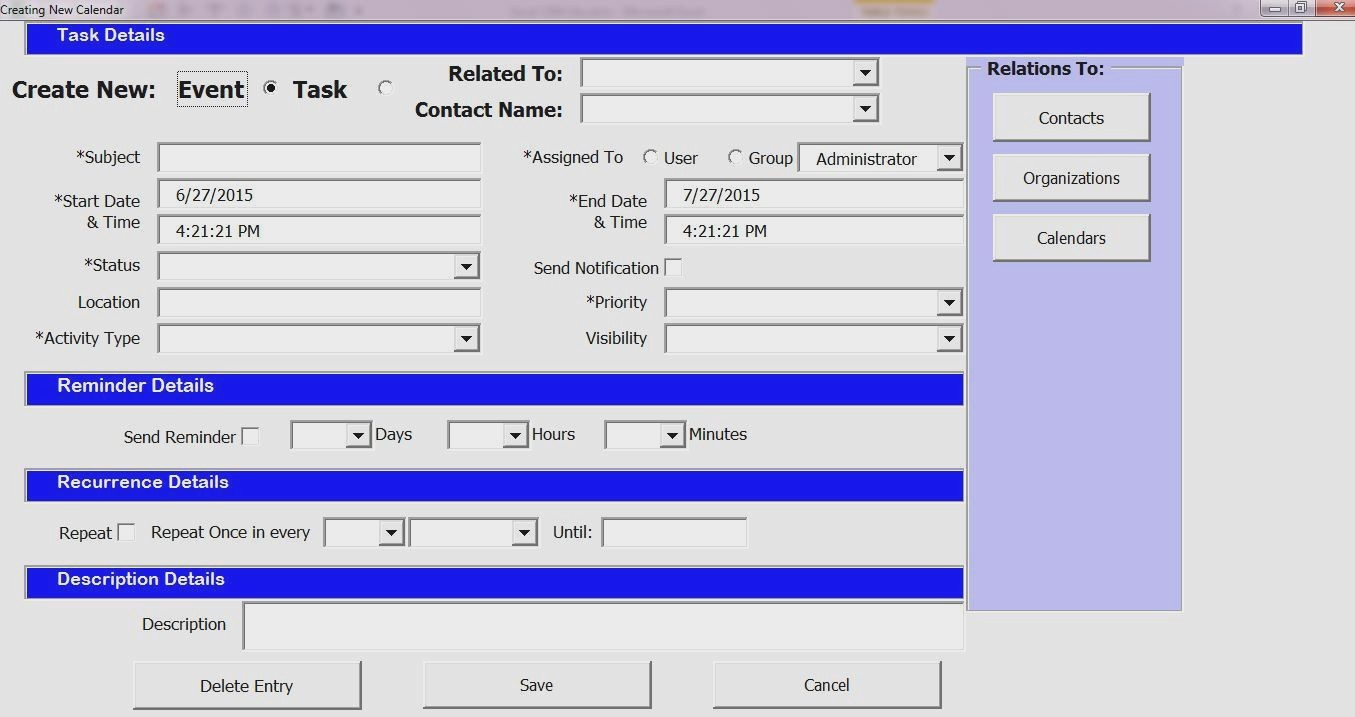Image resolution: width=1355 pixels, height=717 pixels.
Task: Open the Activity Type dropdown
Action: point(465,338)
